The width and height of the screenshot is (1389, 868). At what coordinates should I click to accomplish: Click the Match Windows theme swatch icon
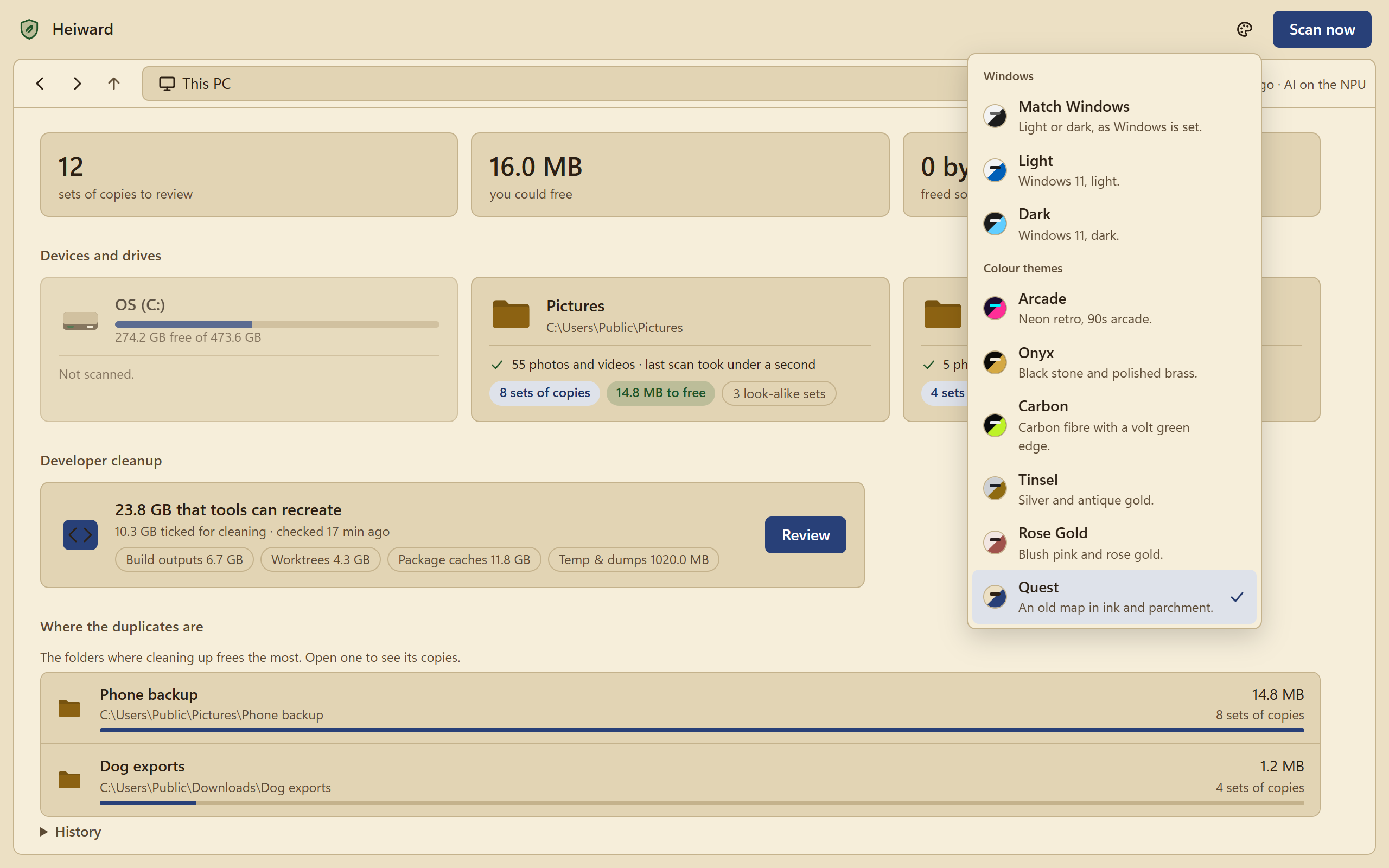point(995,116)
